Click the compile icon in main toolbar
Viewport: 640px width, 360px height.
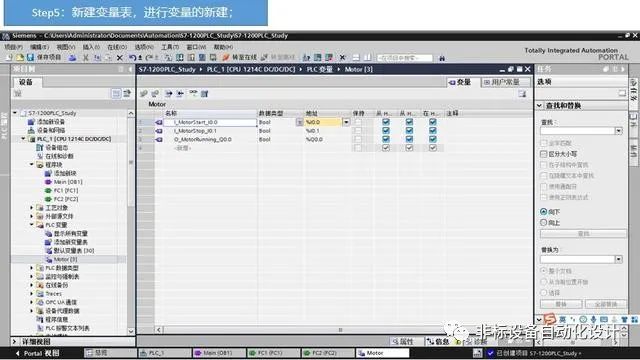168,58
